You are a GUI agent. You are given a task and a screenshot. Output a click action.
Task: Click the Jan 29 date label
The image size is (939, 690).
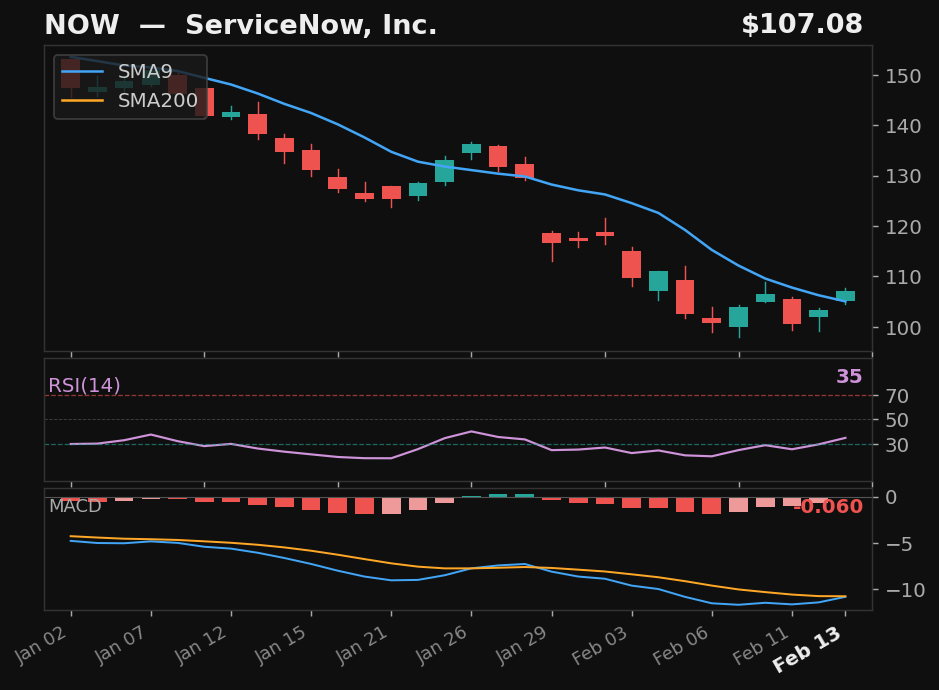pos(522,644)
